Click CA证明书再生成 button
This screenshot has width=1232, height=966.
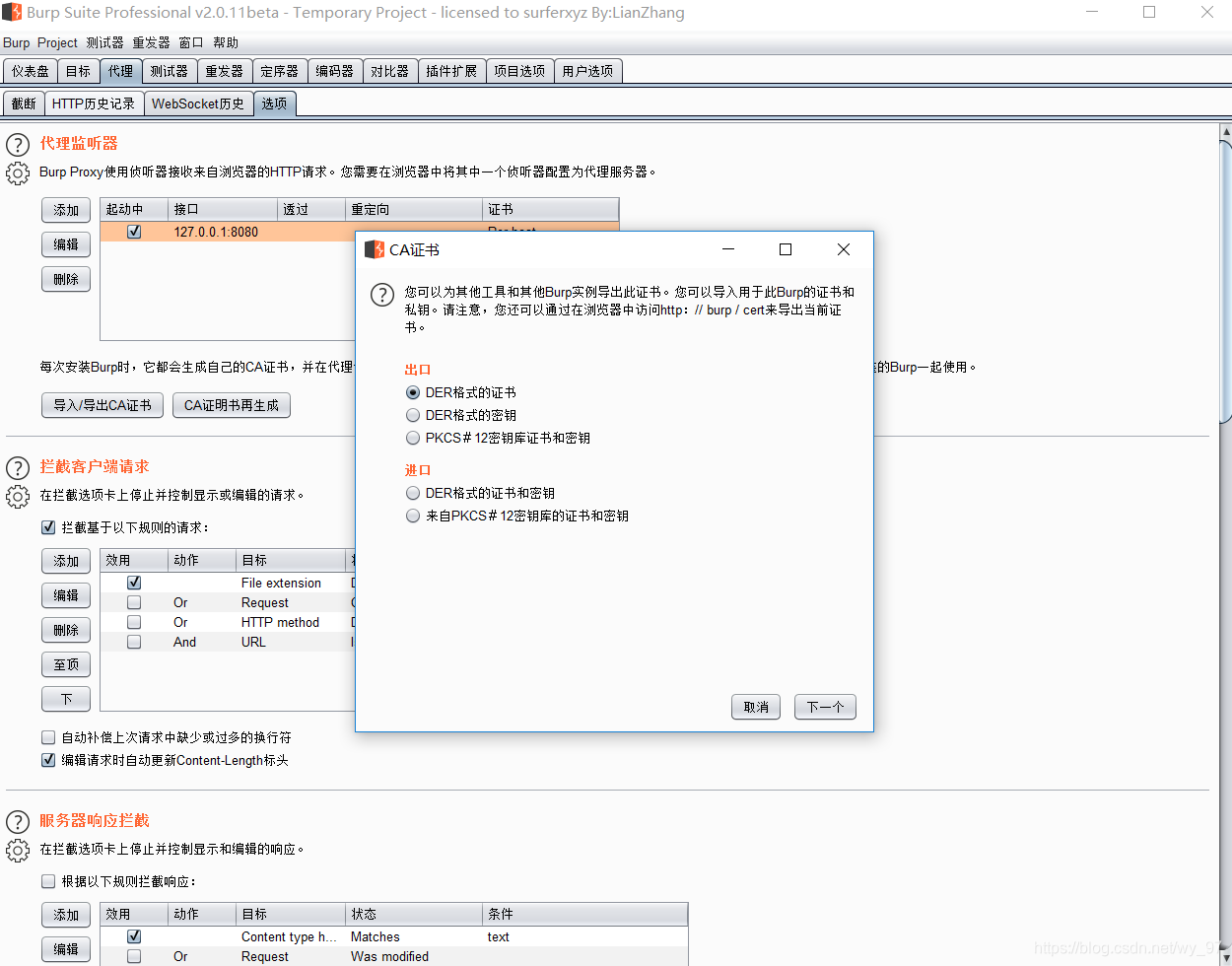coord(232,405)
